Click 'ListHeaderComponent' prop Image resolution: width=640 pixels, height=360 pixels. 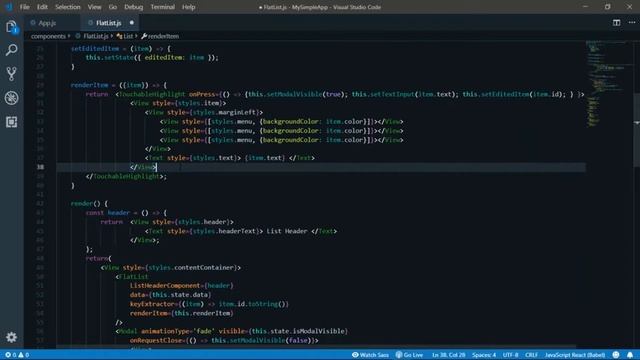(x=165, y=285)
